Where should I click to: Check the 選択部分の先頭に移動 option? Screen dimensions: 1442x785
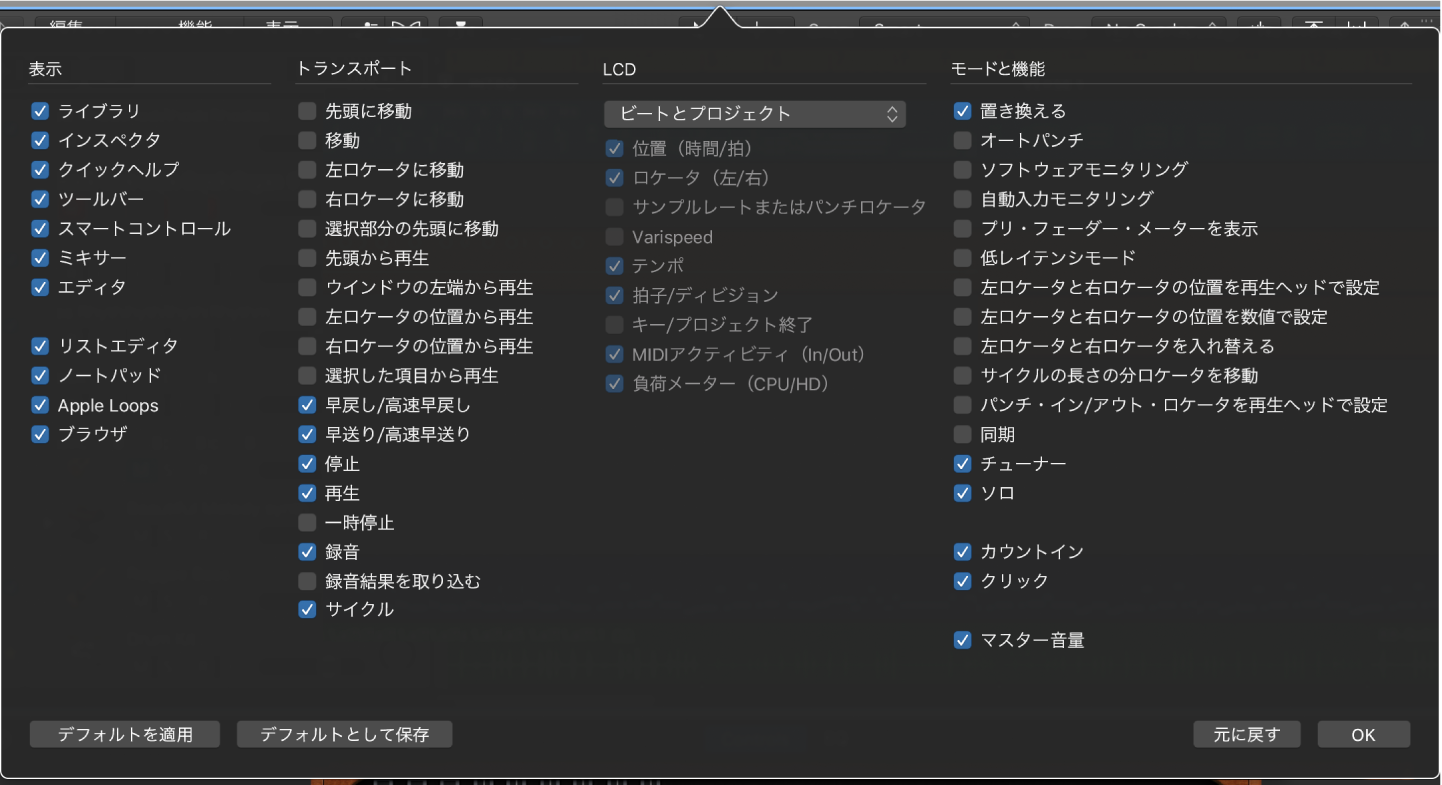coord(307,229)
